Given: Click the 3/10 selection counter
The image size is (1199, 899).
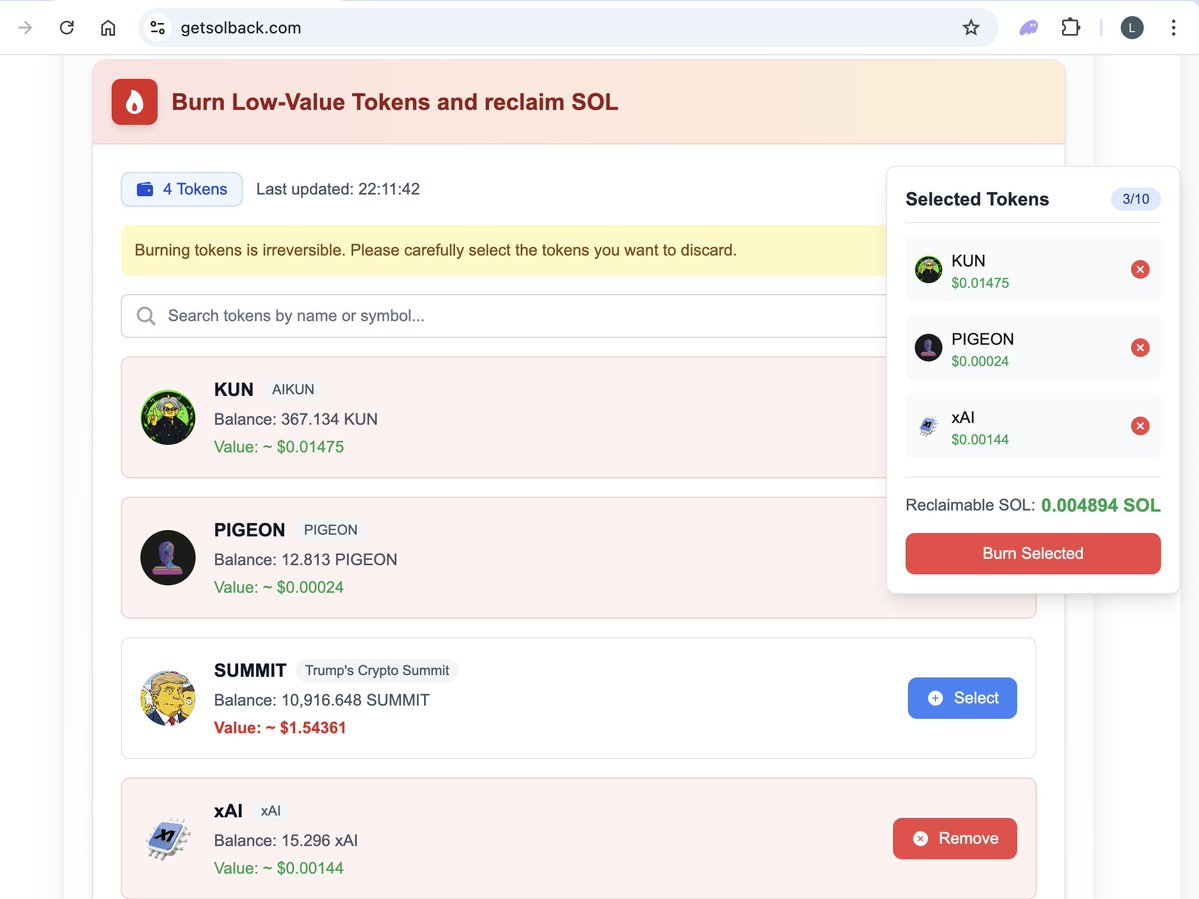Looking at the screenshot, I should [x=1136, y=199].
